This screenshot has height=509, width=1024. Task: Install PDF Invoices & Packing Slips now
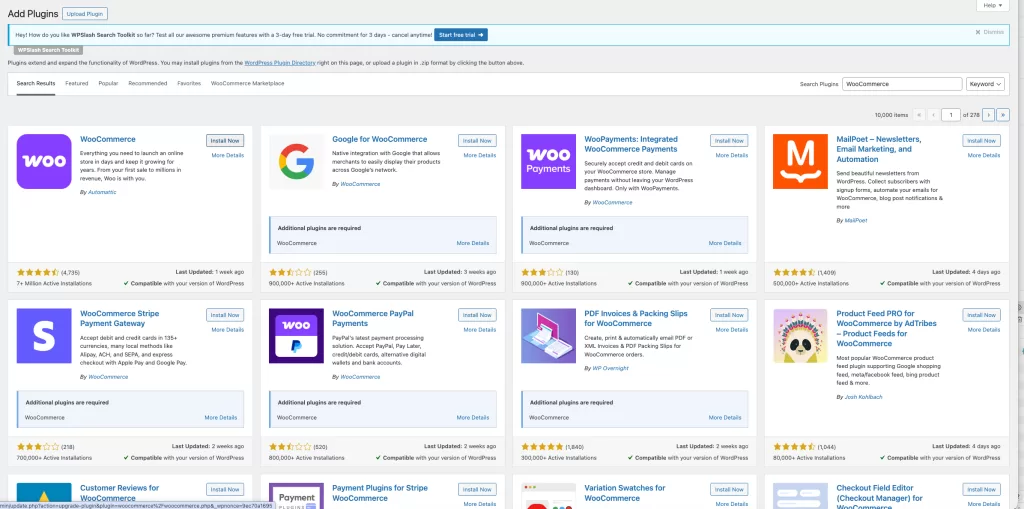pyautogui.click(x=729, y=315)
